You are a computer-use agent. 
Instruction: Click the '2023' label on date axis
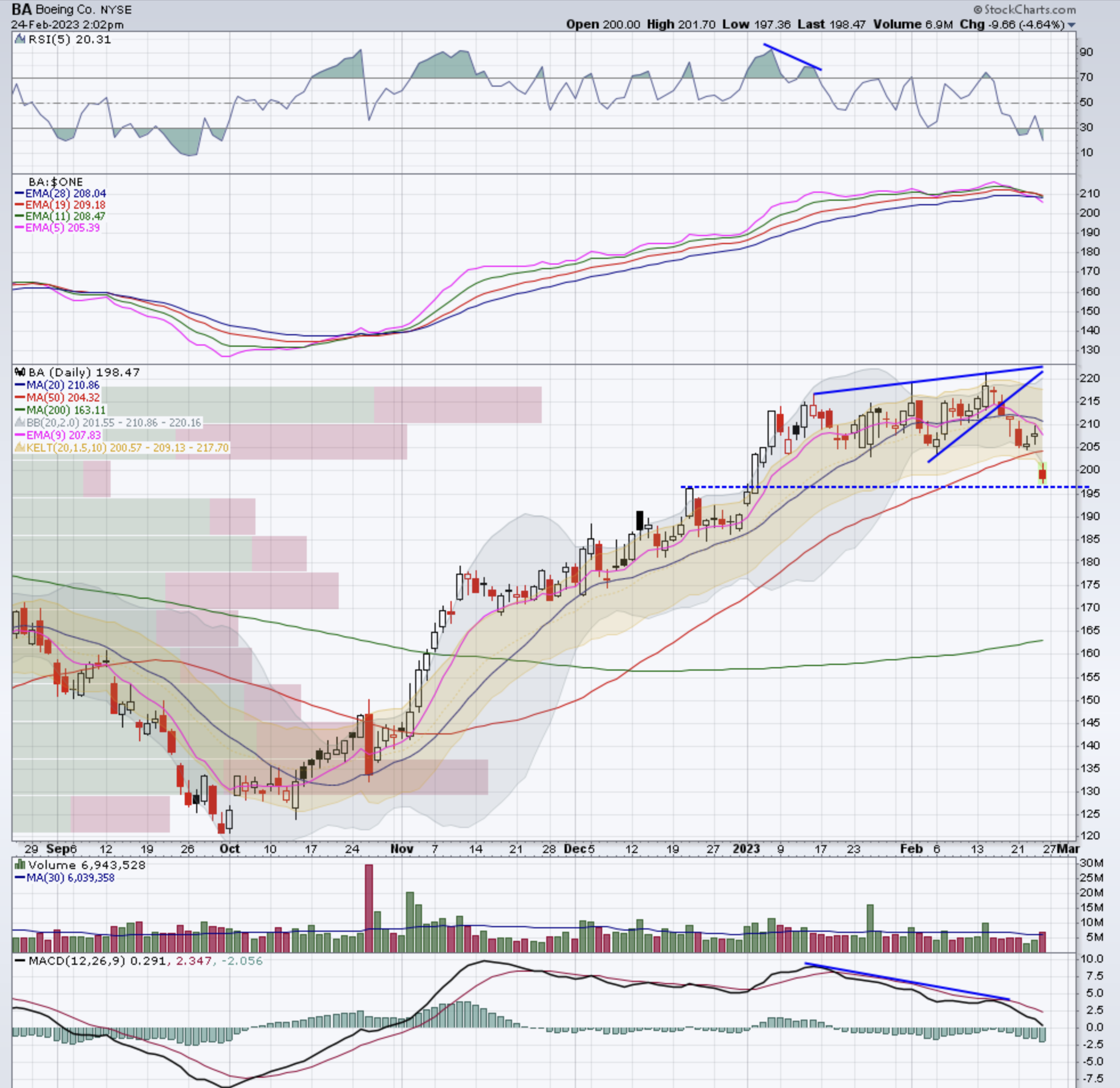[746, 849]
